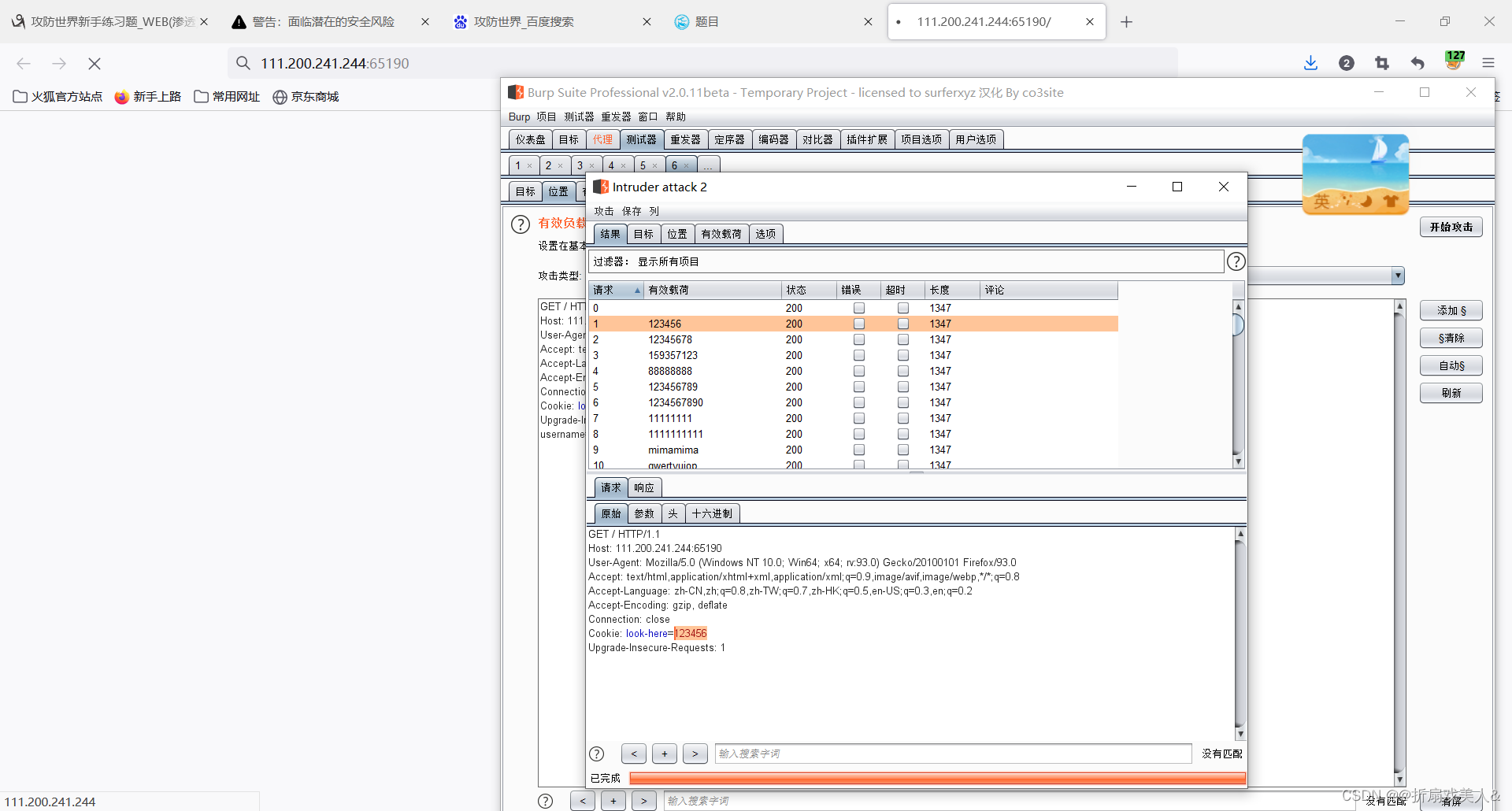Open 新手上路 Firefox bookmark
The width and height of the screenshot is (1512, 811).
pyautogui.click(x=148, y=97)
